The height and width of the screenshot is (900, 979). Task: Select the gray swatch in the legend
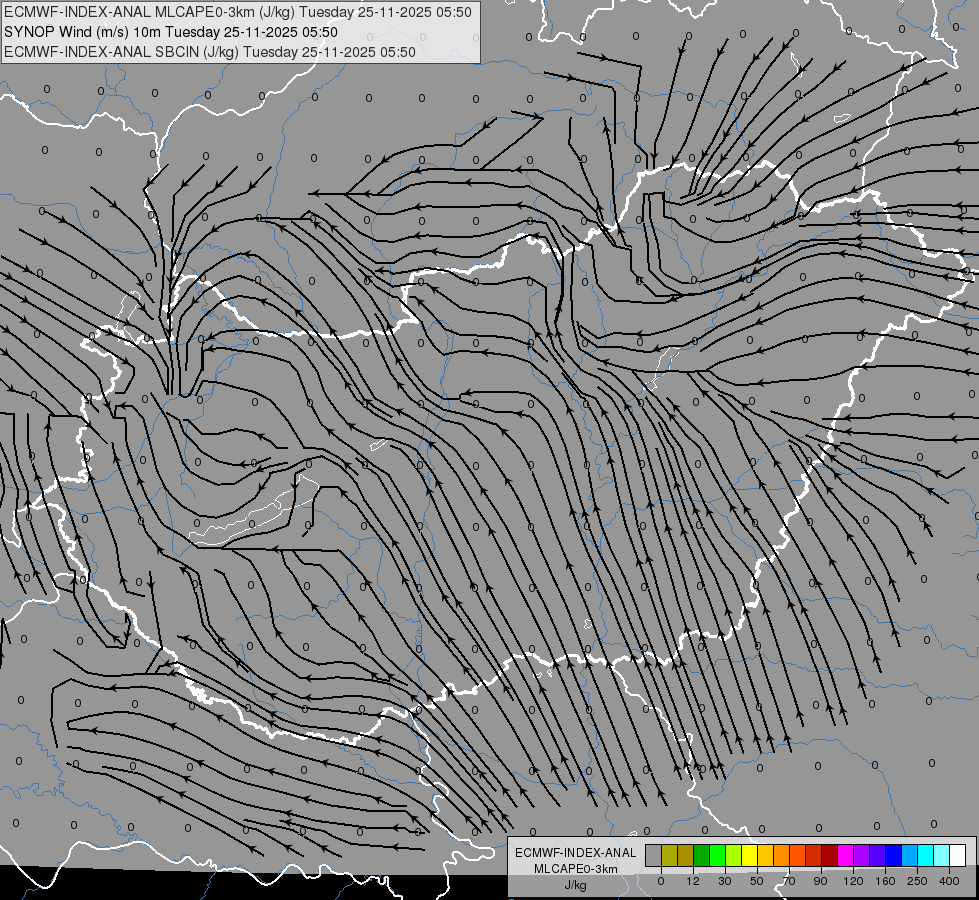tap(654, 855)
